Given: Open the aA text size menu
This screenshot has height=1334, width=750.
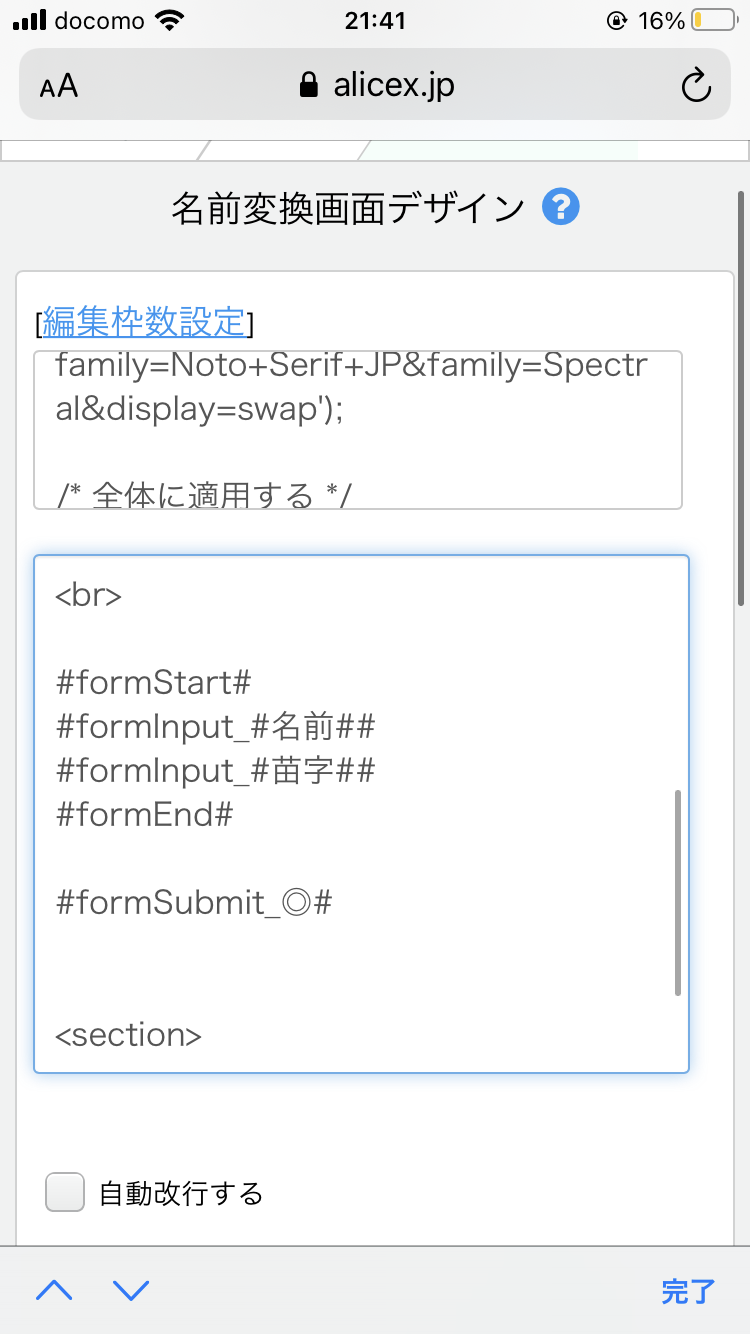Looking at the screenshot, I should click(59, 86).
